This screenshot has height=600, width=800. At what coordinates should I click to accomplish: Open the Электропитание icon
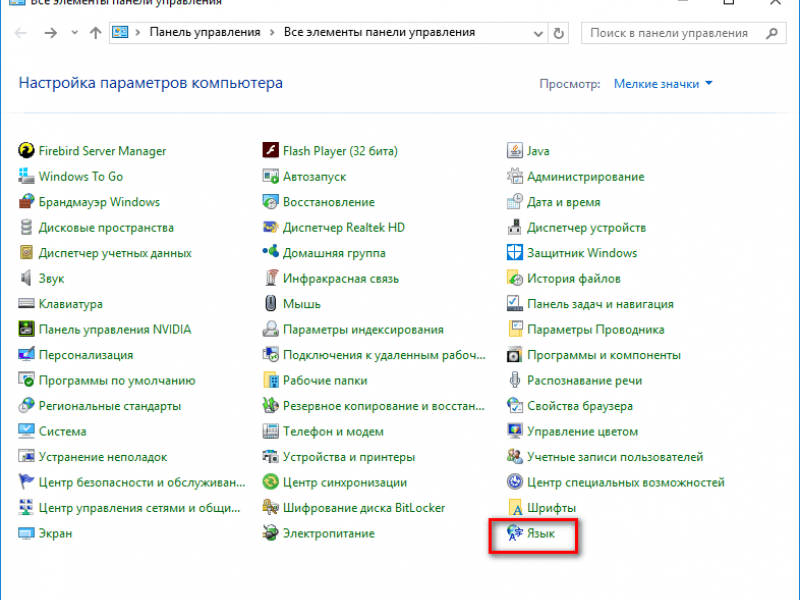pos(270,533)
